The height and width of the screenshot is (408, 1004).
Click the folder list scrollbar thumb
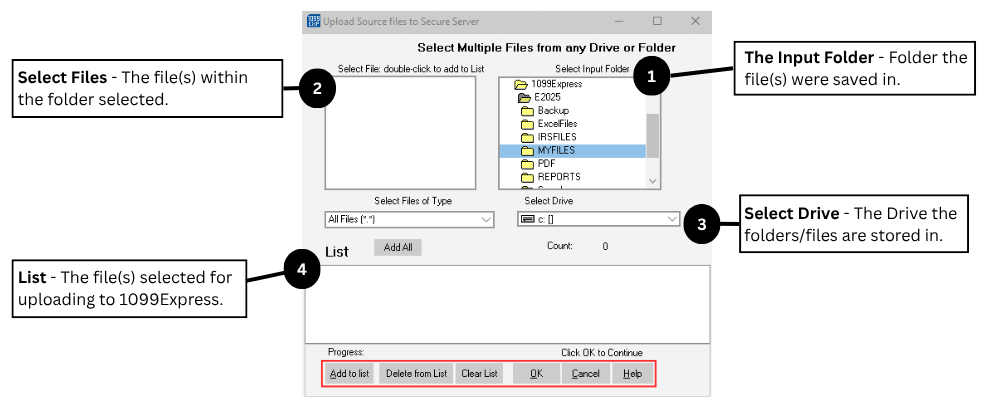click(652, 135)
